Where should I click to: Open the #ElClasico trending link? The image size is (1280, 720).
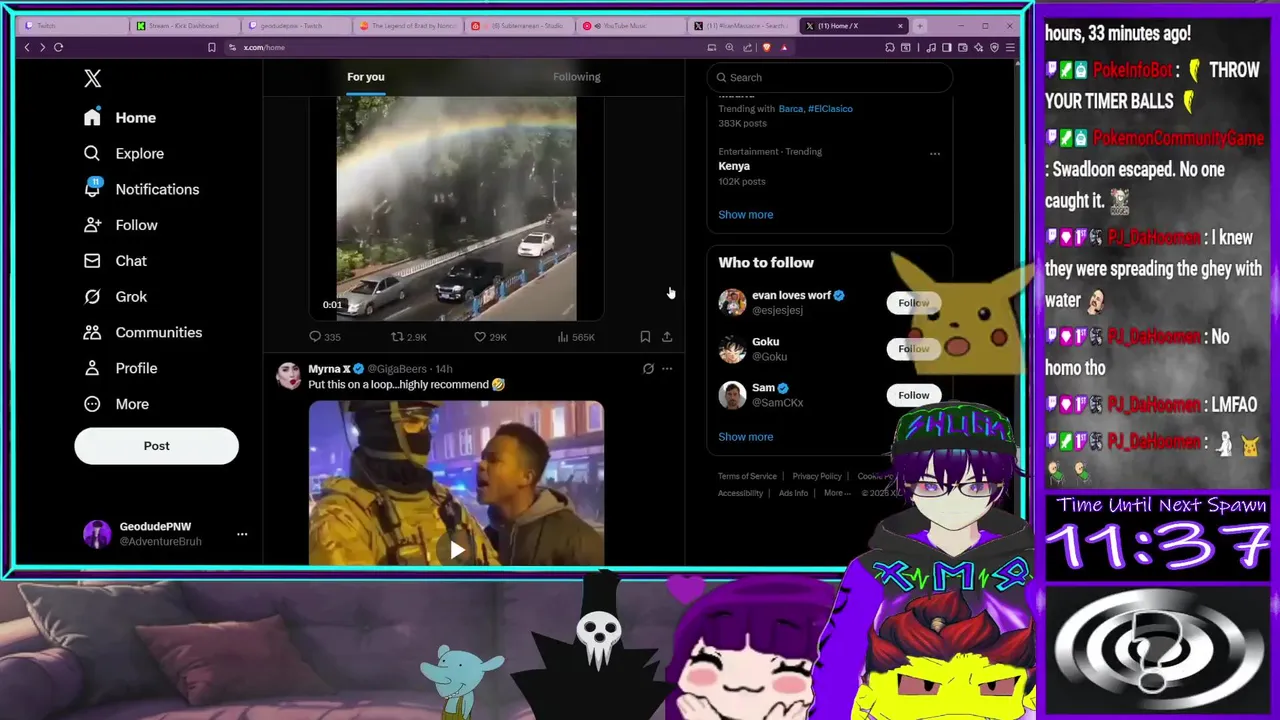(x=830, y=109)
